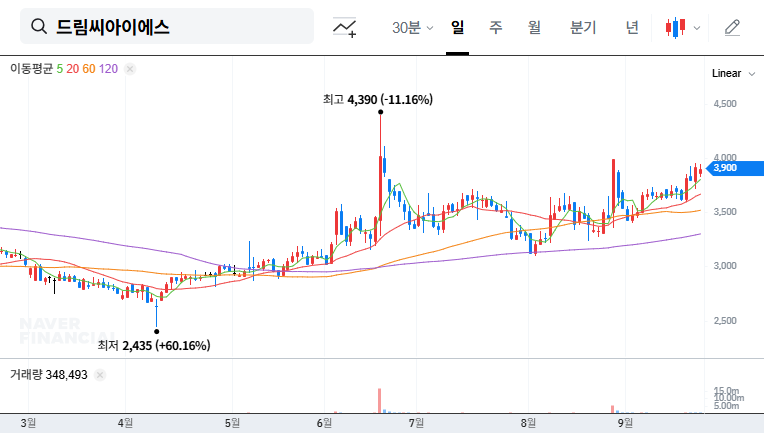
Task: Select the 120-day moving average value
Action: point(108,69)
